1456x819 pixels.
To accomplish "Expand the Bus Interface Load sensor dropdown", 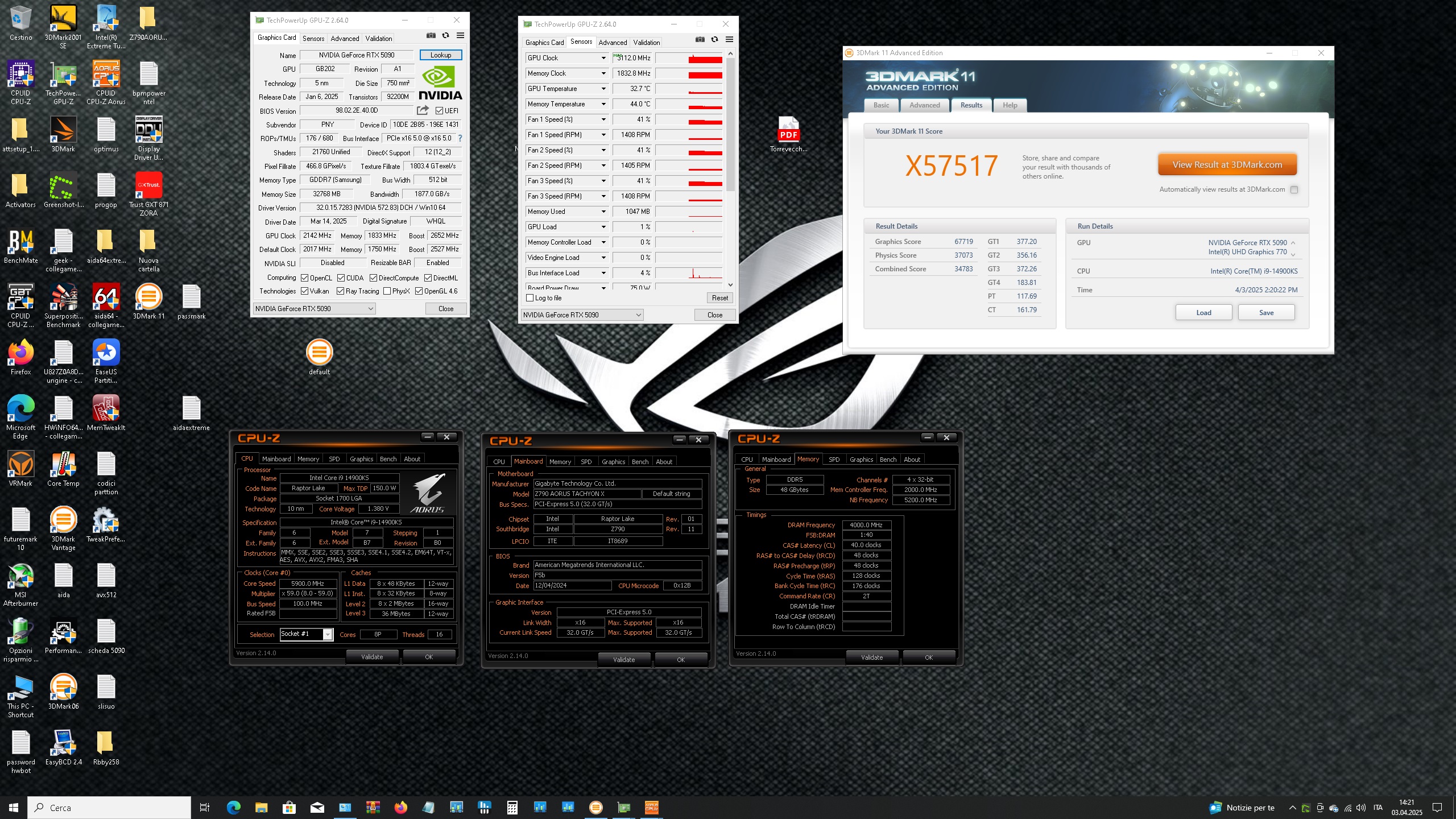I will coord(603,273).
